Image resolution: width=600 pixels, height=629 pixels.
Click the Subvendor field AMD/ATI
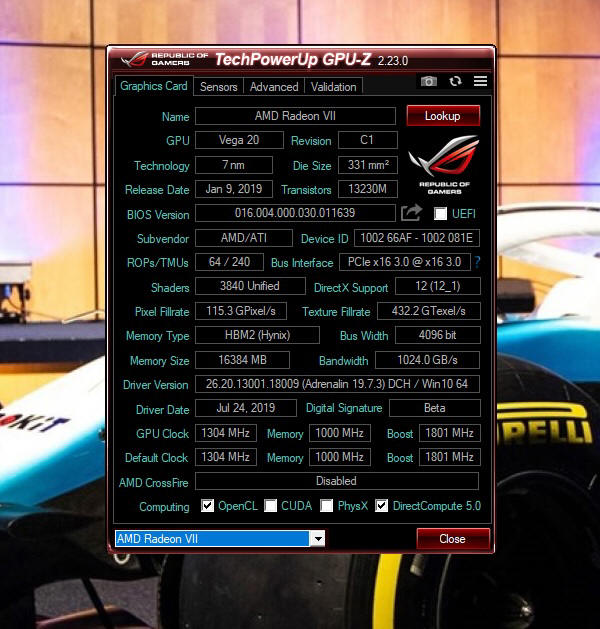(244, 238)
